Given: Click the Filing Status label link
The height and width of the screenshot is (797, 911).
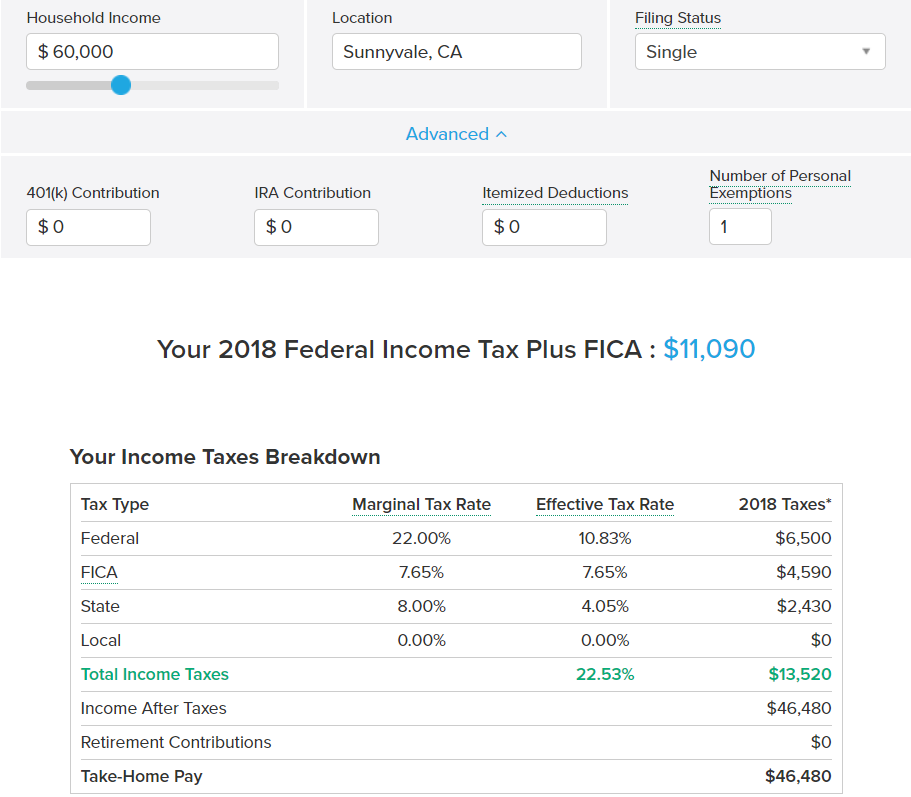Looking at the screenshot, I should [677, 18].
